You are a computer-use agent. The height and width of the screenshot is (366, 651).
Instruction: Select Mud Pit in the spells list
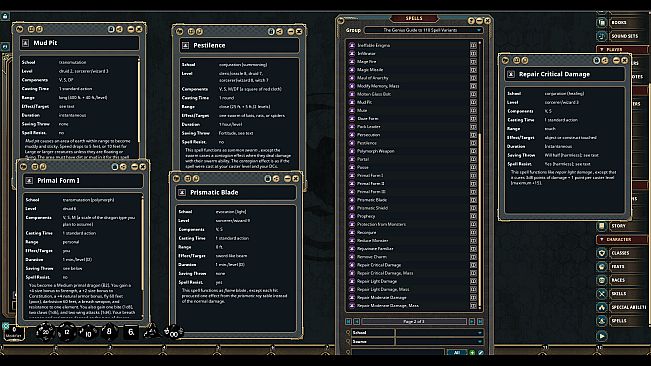pos(364,102)
